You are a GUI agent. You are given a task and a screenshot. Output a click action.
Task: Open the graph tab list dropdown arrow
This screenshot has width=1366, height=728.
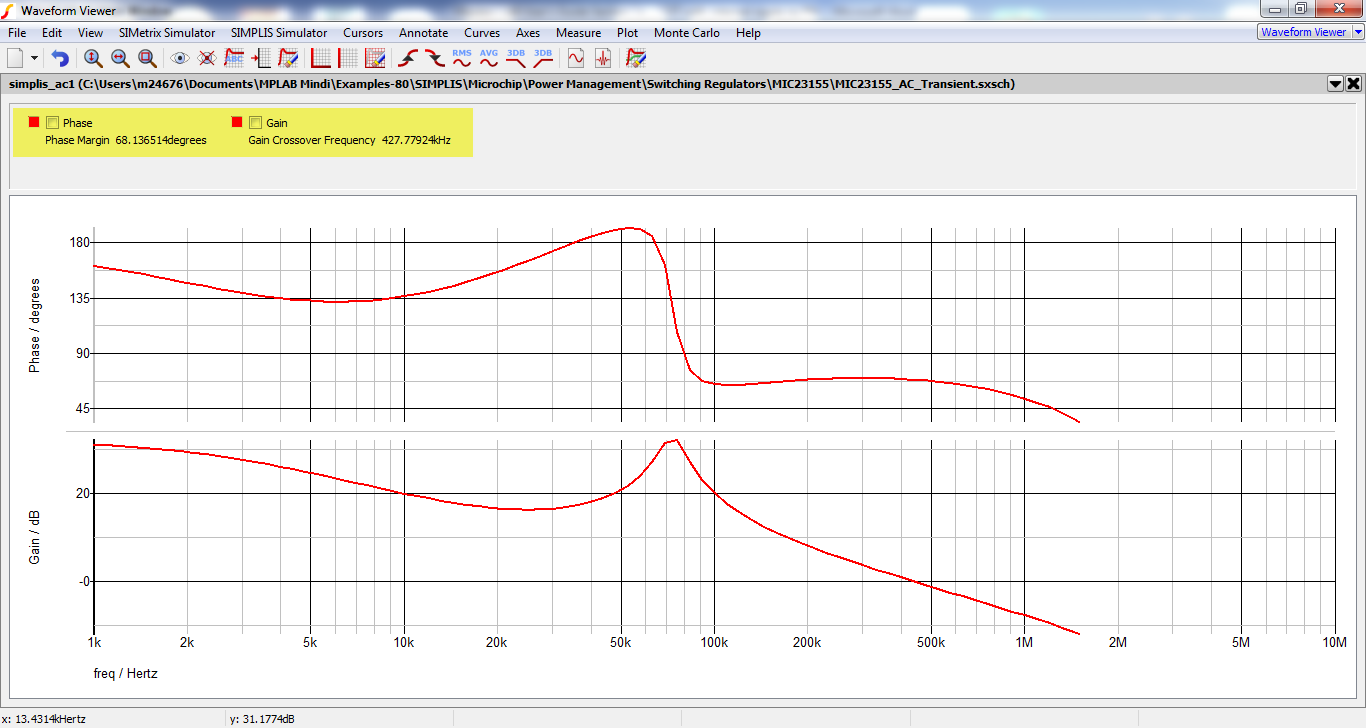1335,84
